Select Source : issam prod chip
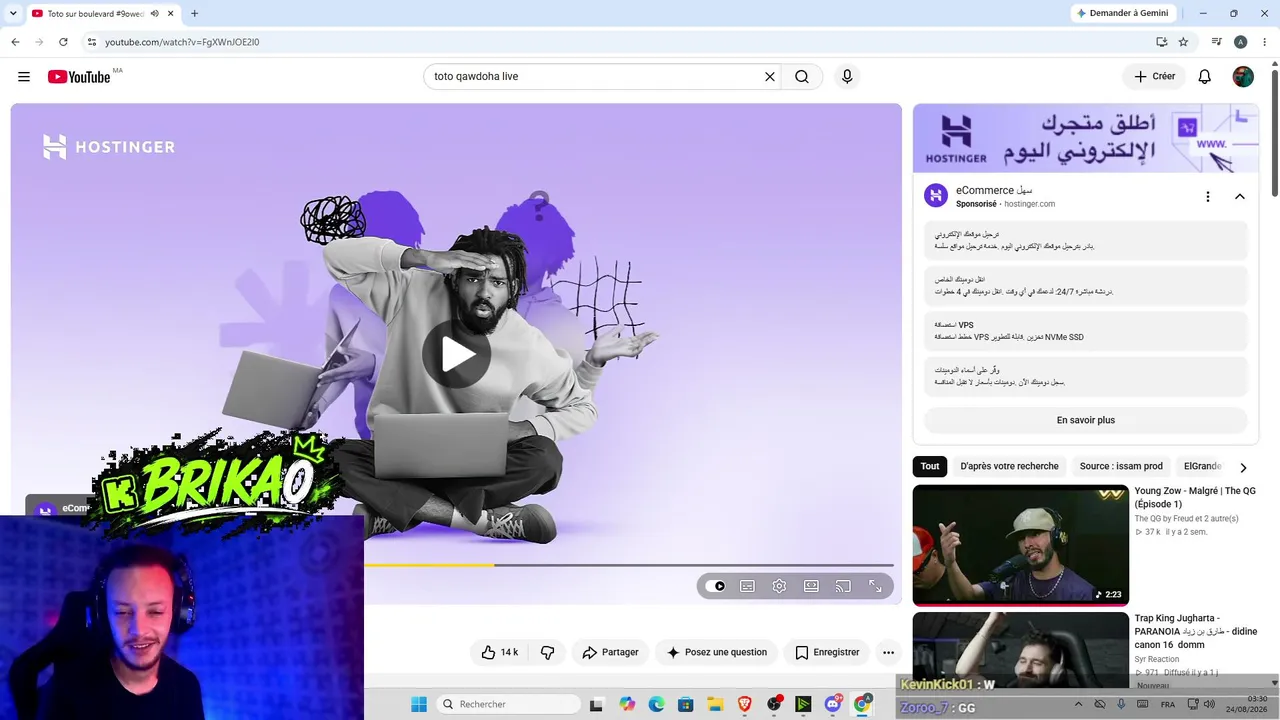 click(1121, 466)
